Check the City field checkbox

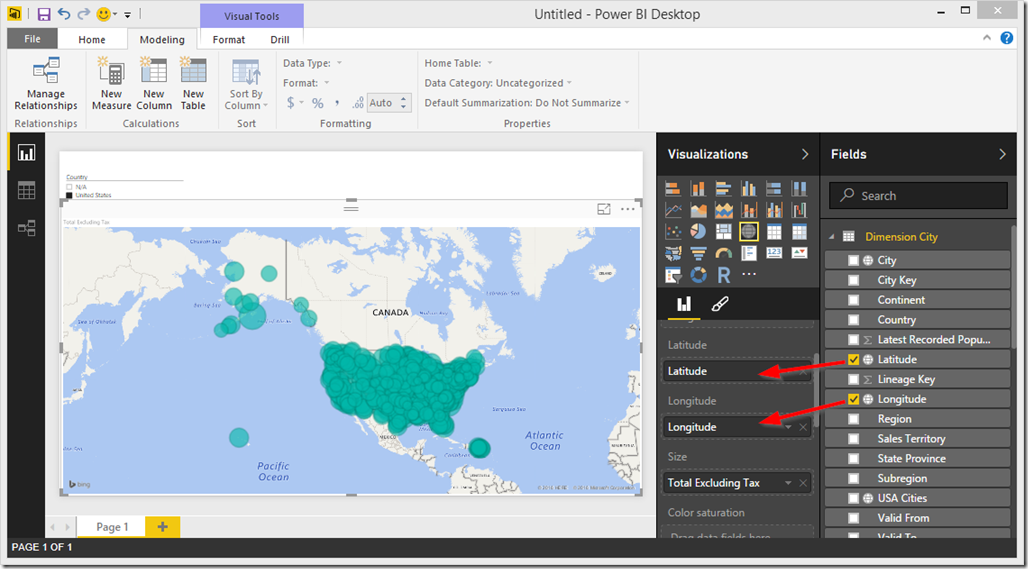click(854, 260)
